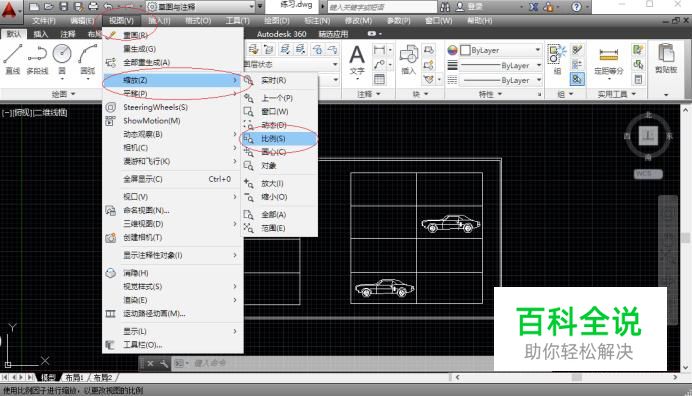Select zoom 动态(D) option
This screenshot has height=396, width=692.
click(x=279, y=125)
